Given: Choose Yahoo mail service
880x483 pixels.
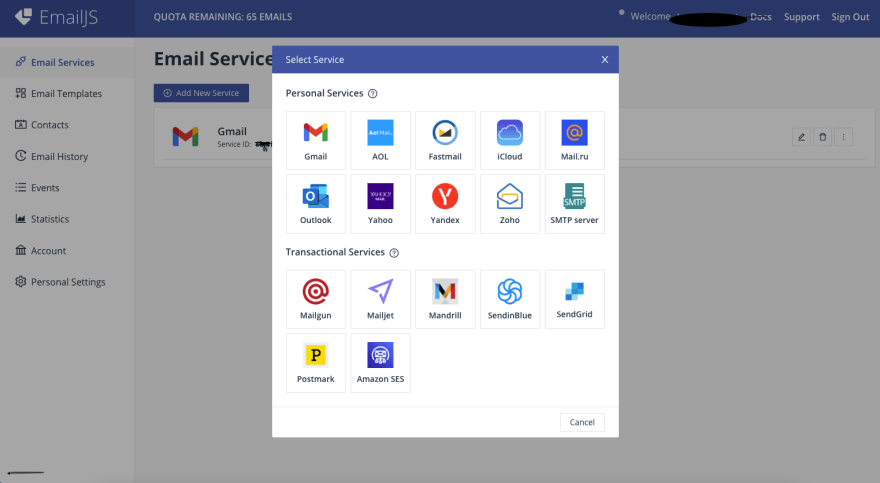Looking at the screenshot, I should (381, 204).
